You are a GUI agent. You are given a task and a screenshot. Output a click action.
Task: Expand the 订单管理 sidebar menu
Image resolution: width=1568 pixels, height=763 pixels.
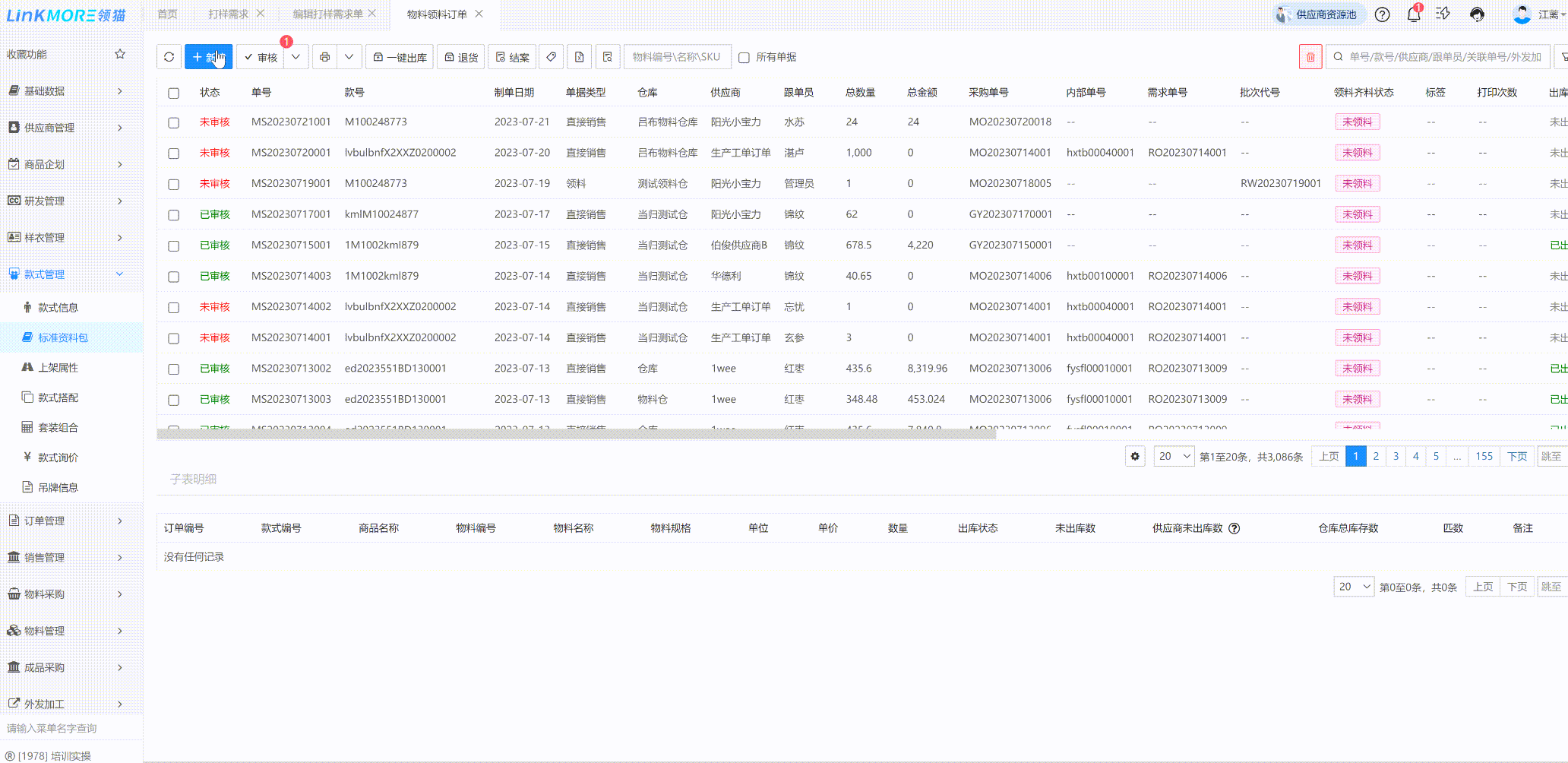coord(65,521)
